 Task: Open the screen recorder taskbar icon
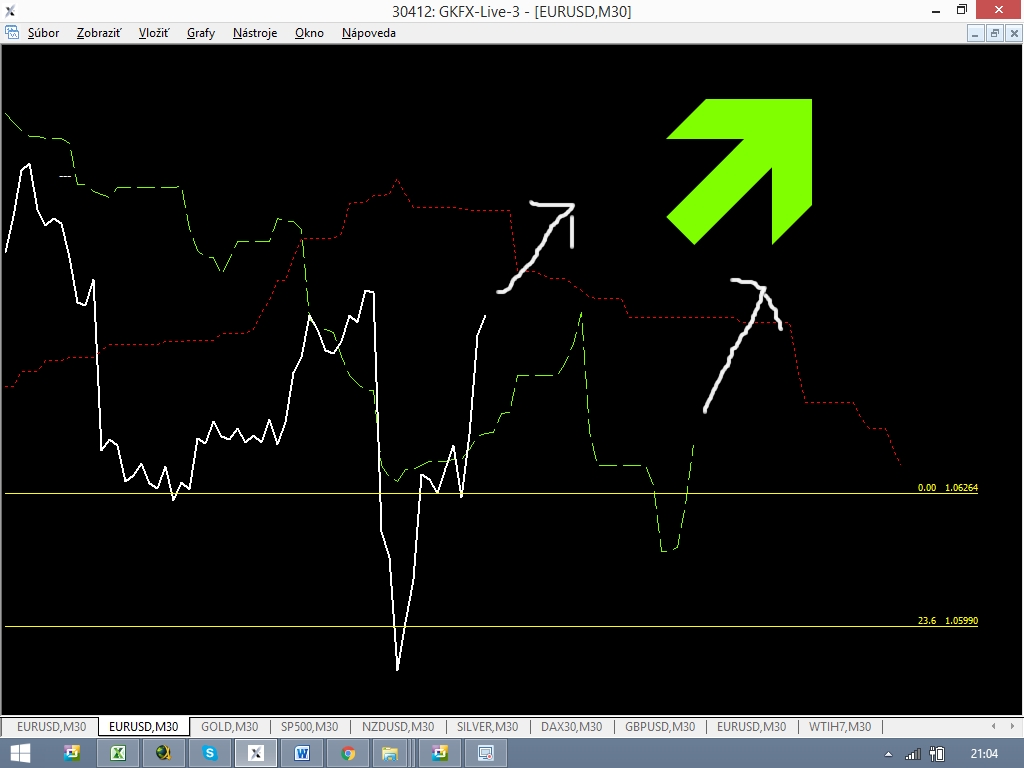485,753
